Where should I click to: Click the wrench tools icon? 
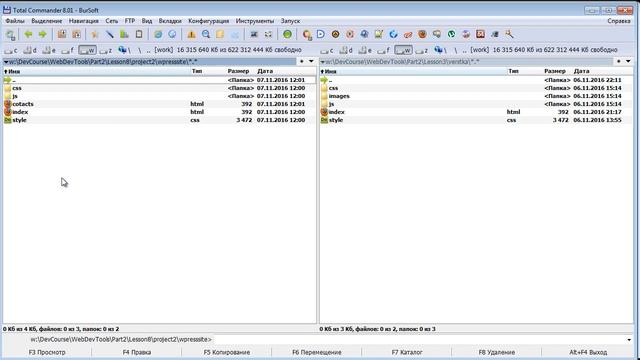click(509, 34)
